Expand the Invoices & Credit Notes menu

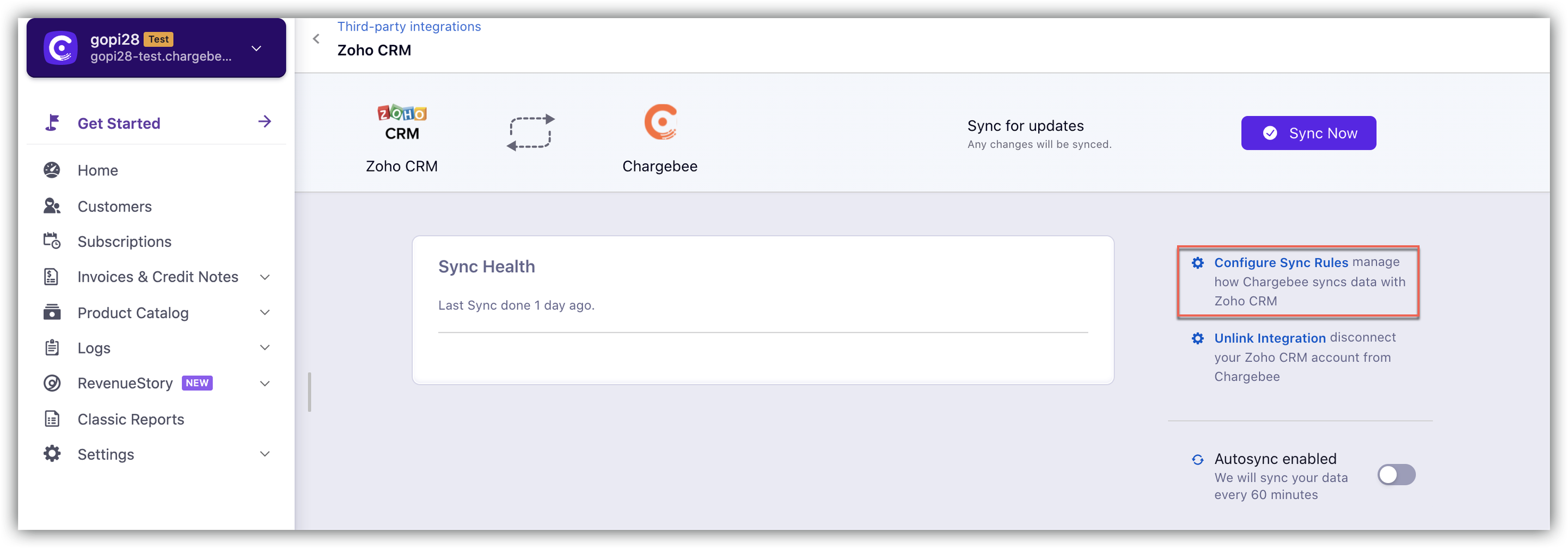265,277
